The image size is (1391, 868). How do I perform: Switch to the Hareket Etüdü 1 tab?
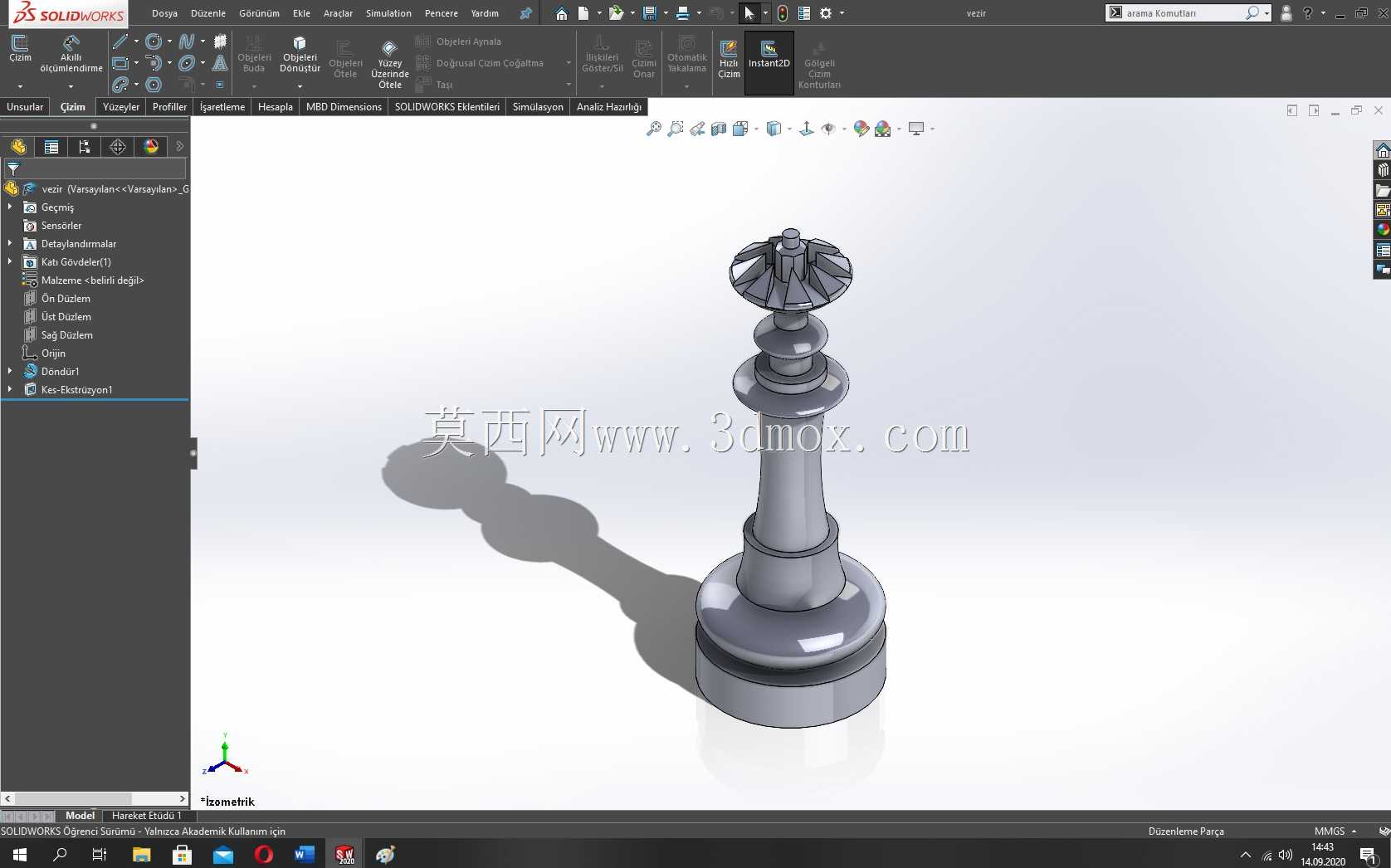[x=146, y=816]
